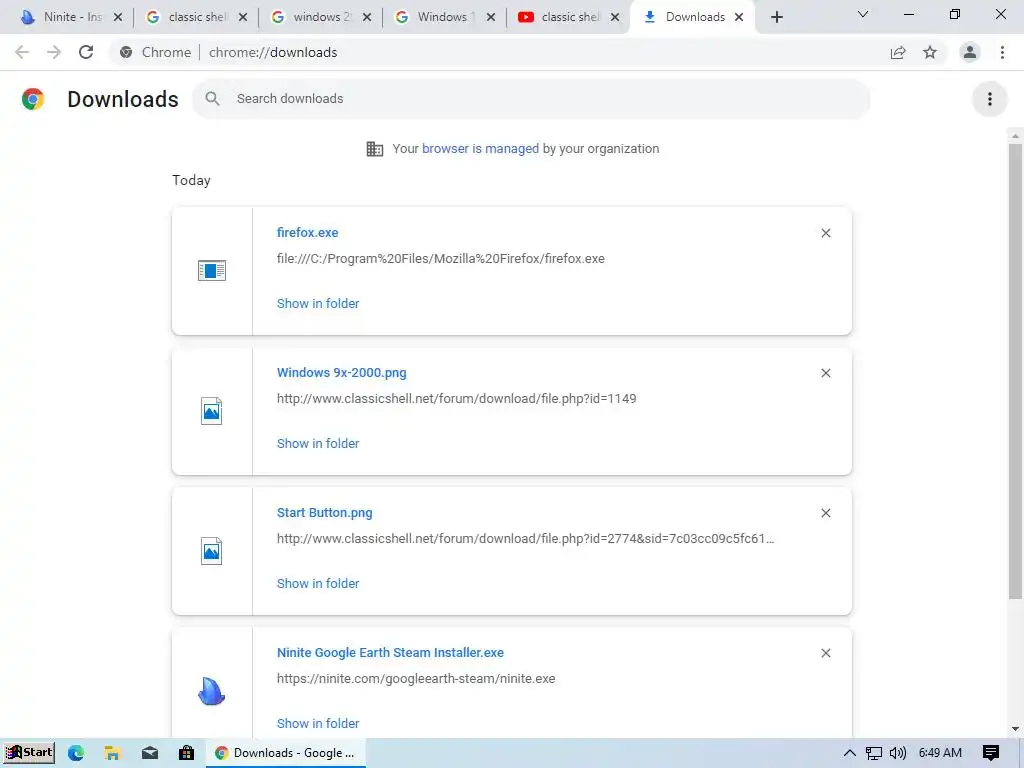
Task: Switch to the windows 2 Google search tab
Action: (320, 17)
